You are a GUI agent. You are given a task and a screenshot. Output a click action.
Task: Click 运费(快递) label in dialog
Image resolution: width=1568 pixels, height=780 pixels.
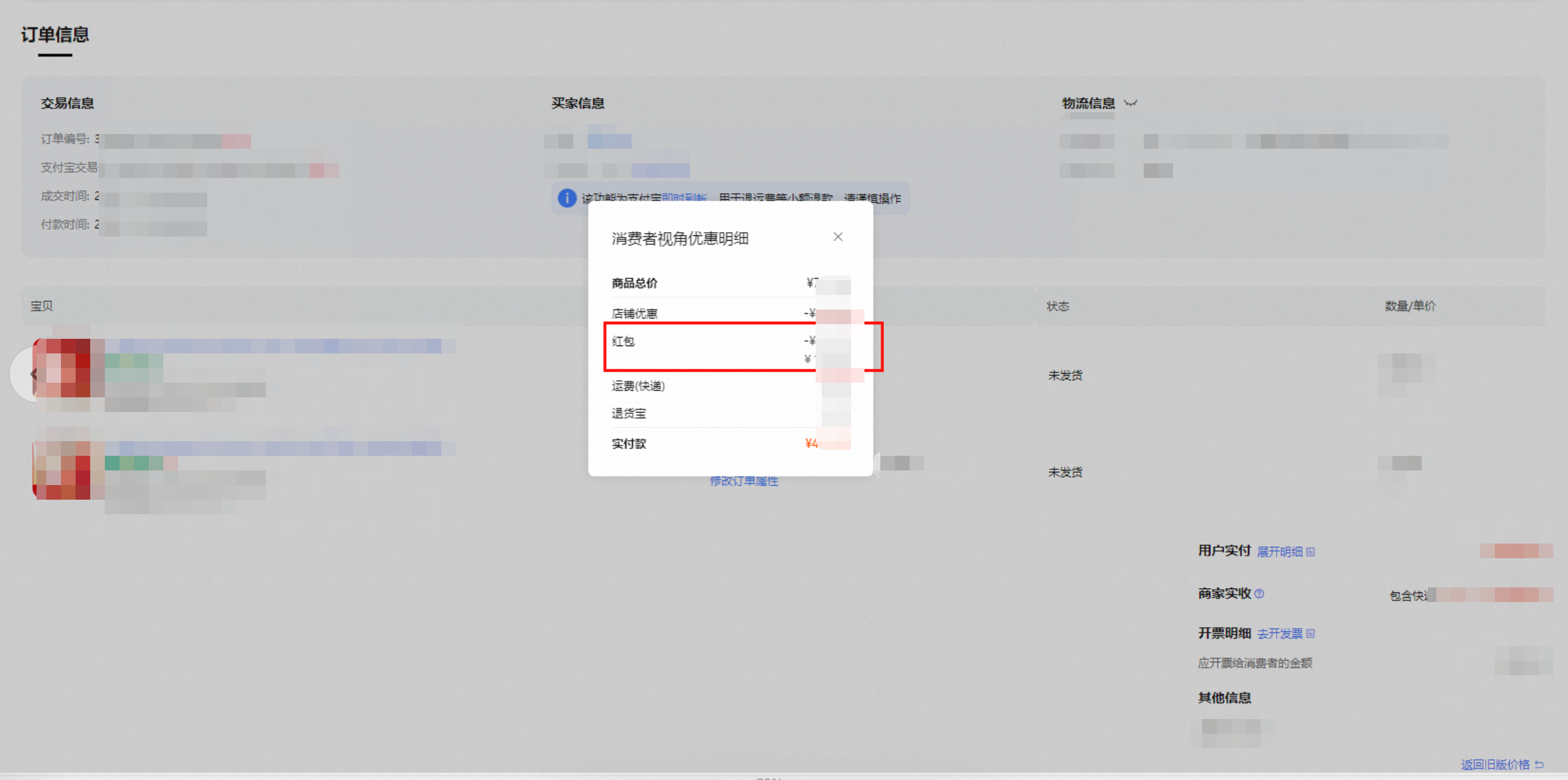point(638,386)
